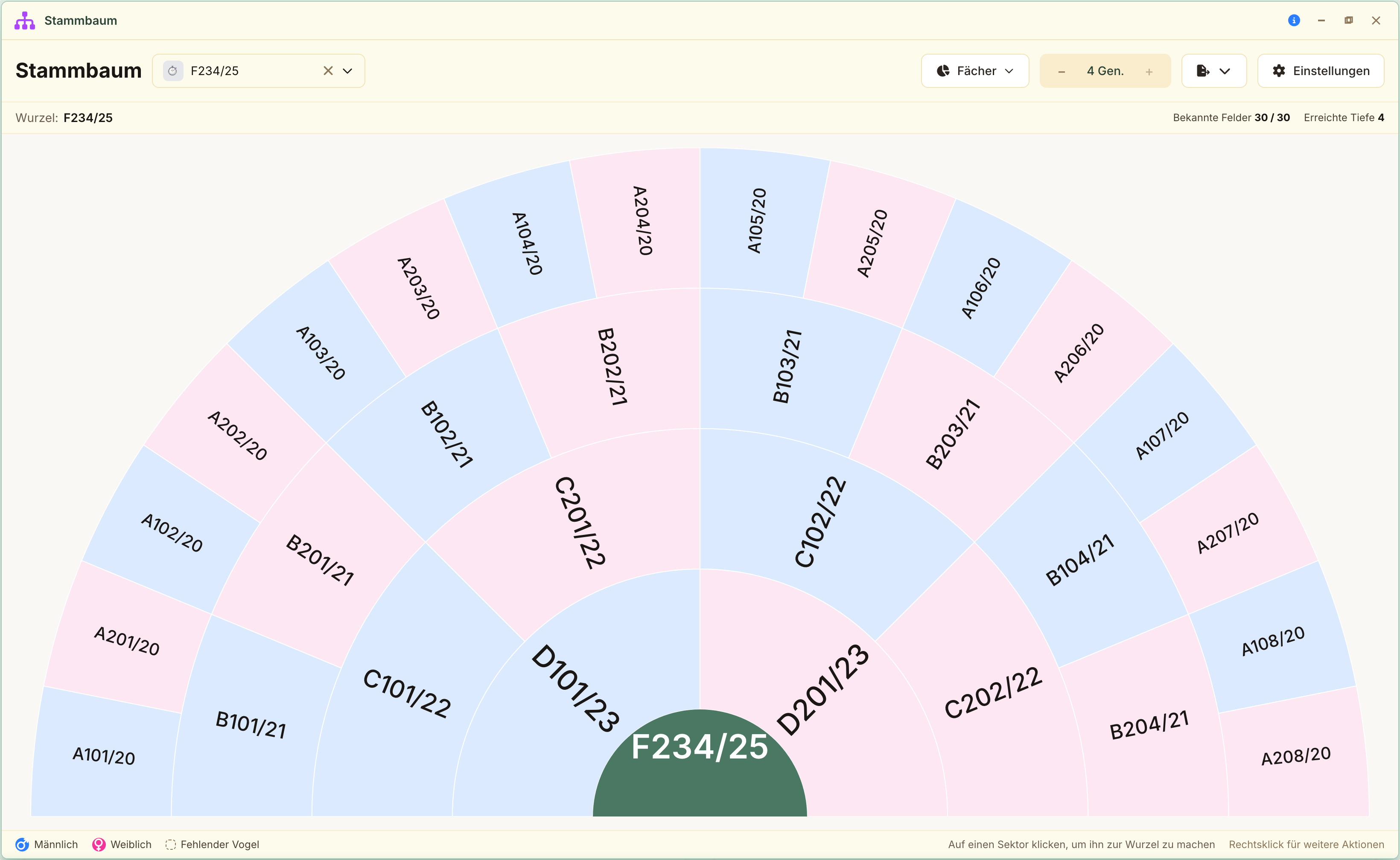Clear the F234/25 selection with the X
This screenshot has height=860, width=1400.
pyautogui.click(x=328, y=70)
